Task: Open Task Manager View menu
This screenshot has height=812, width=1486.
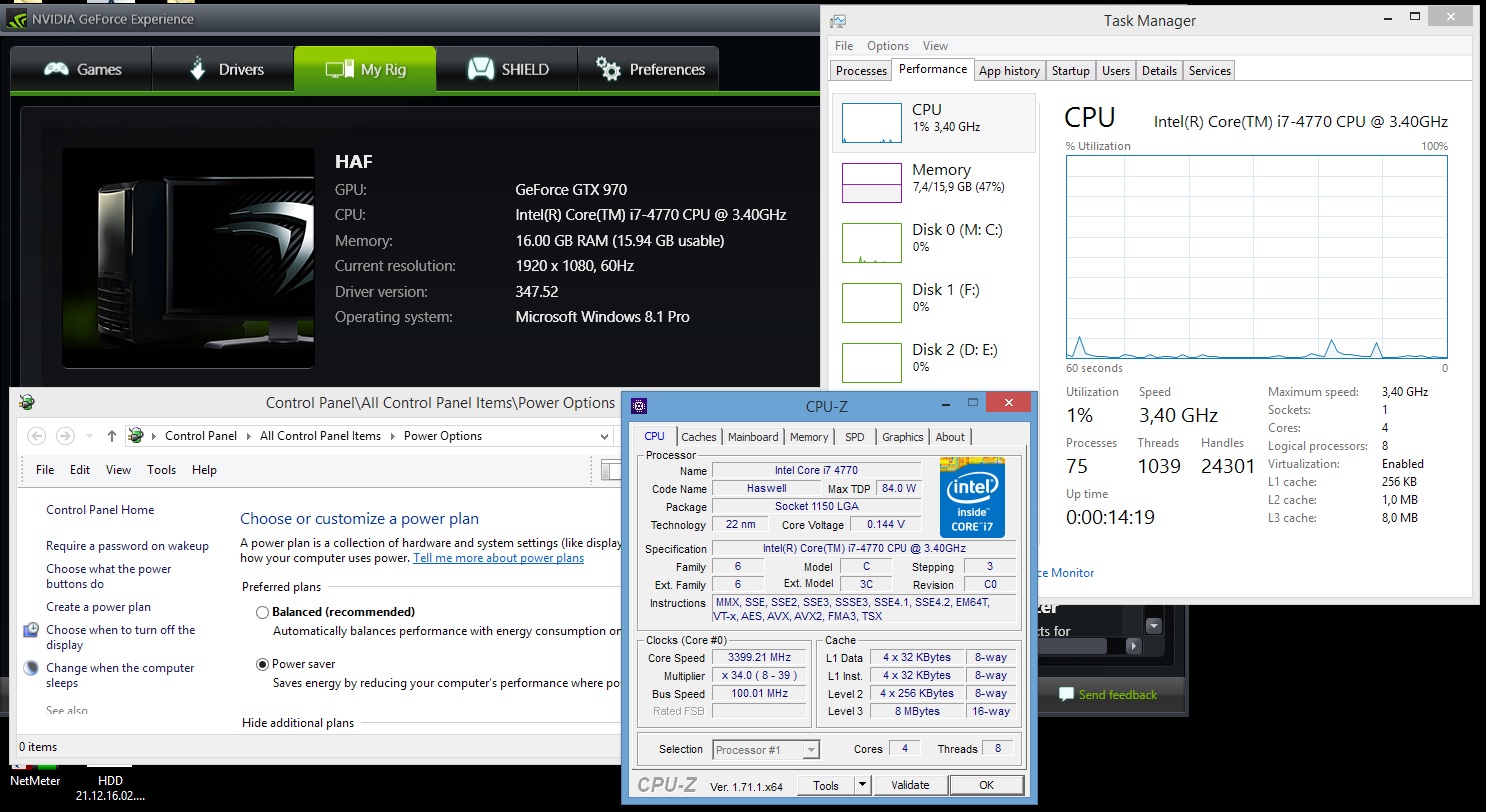Action: [935, 46]
